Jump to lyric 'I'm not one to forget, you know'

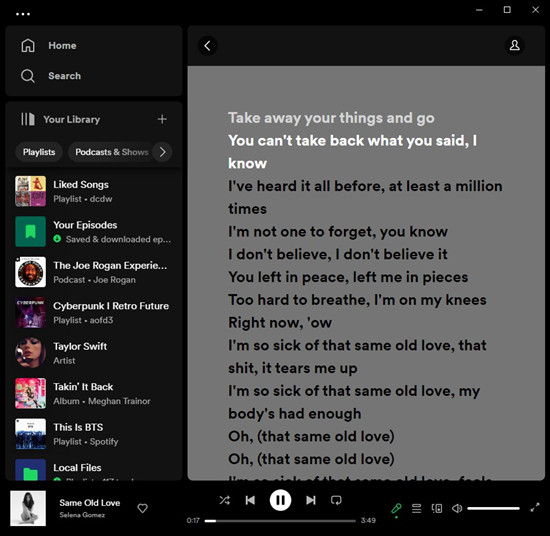click(338, 232)
